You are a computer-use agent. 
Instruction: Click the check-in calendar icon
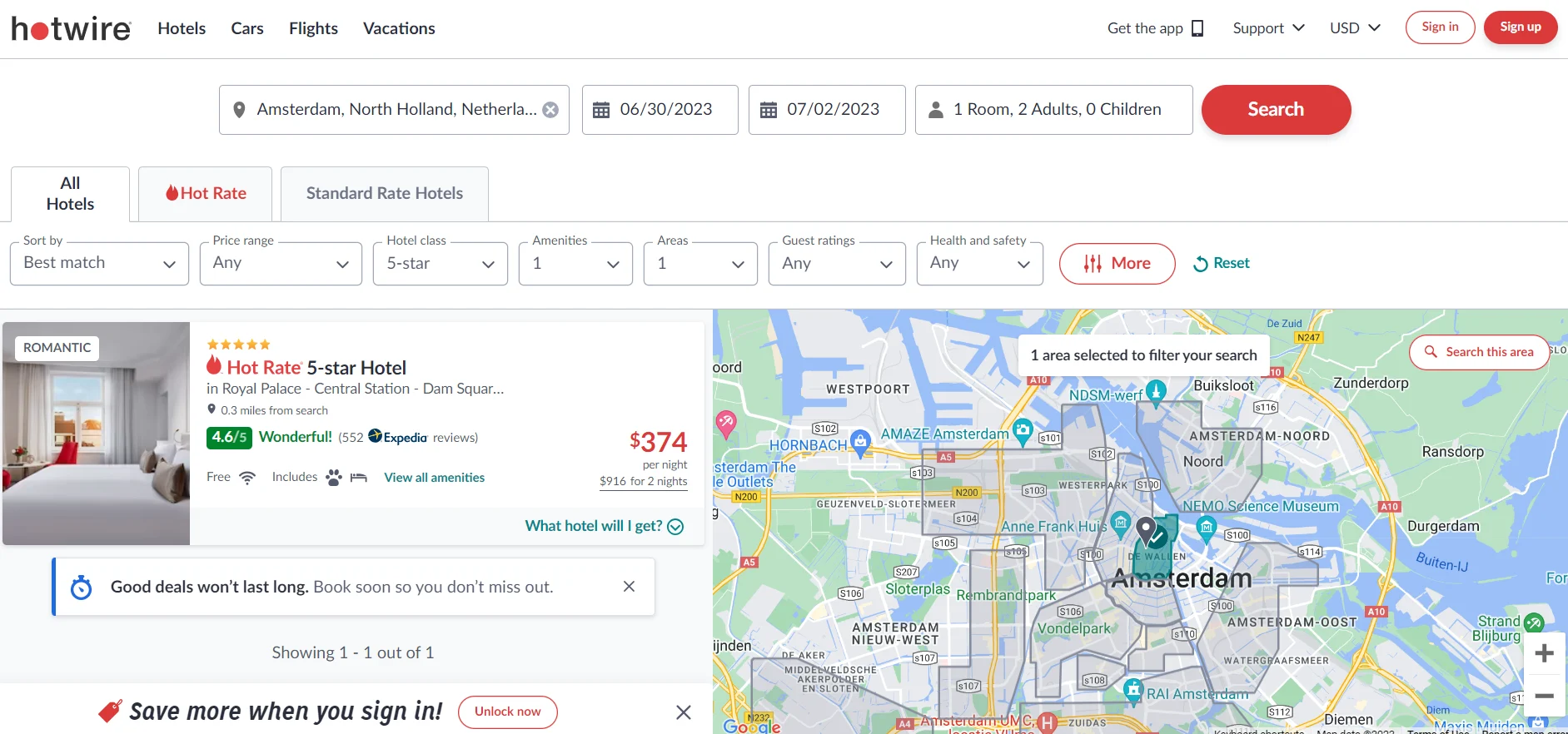pos(601,110)
